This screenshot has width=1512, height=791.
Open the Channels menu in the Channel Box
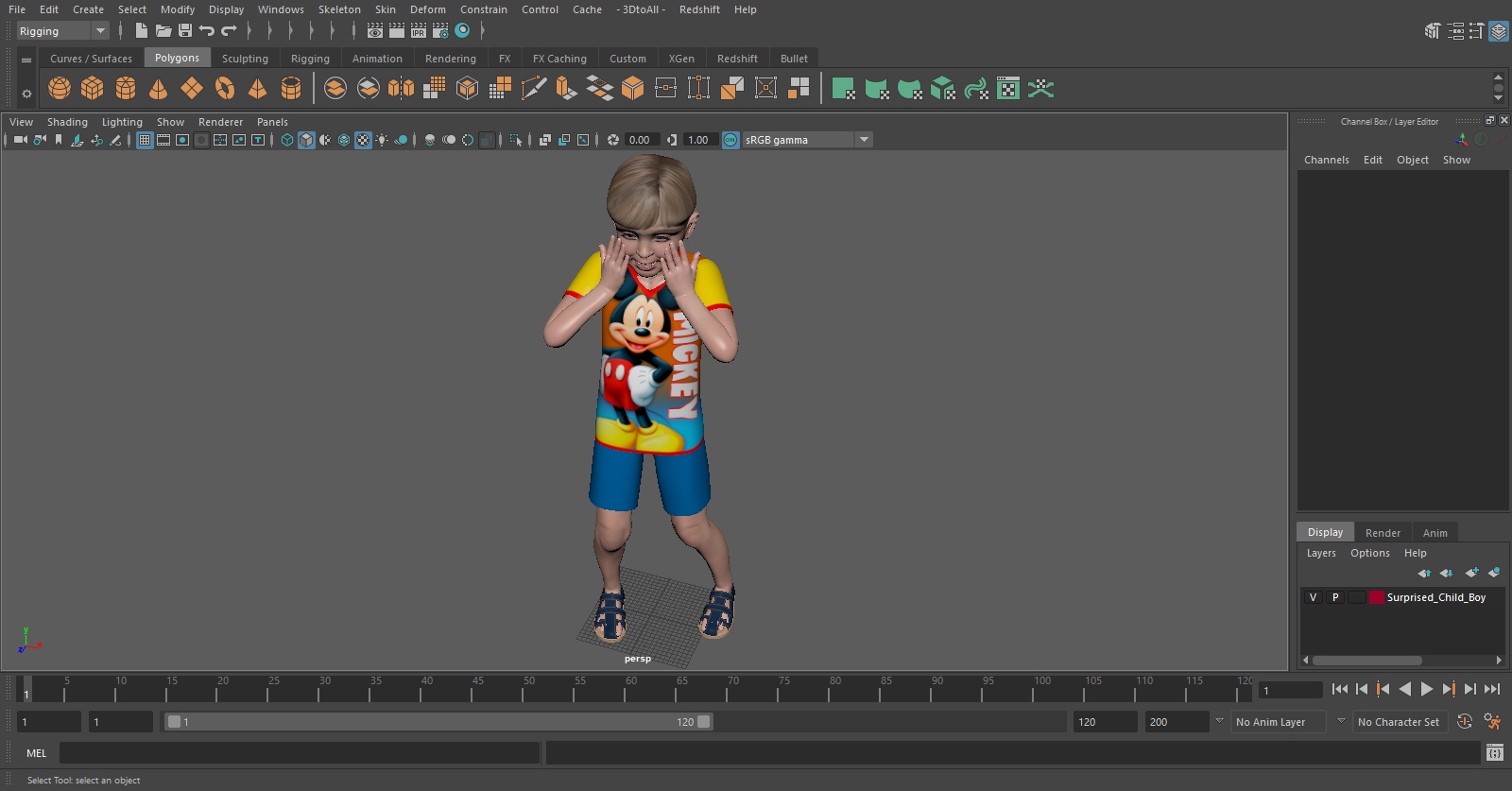[1326, 160]
